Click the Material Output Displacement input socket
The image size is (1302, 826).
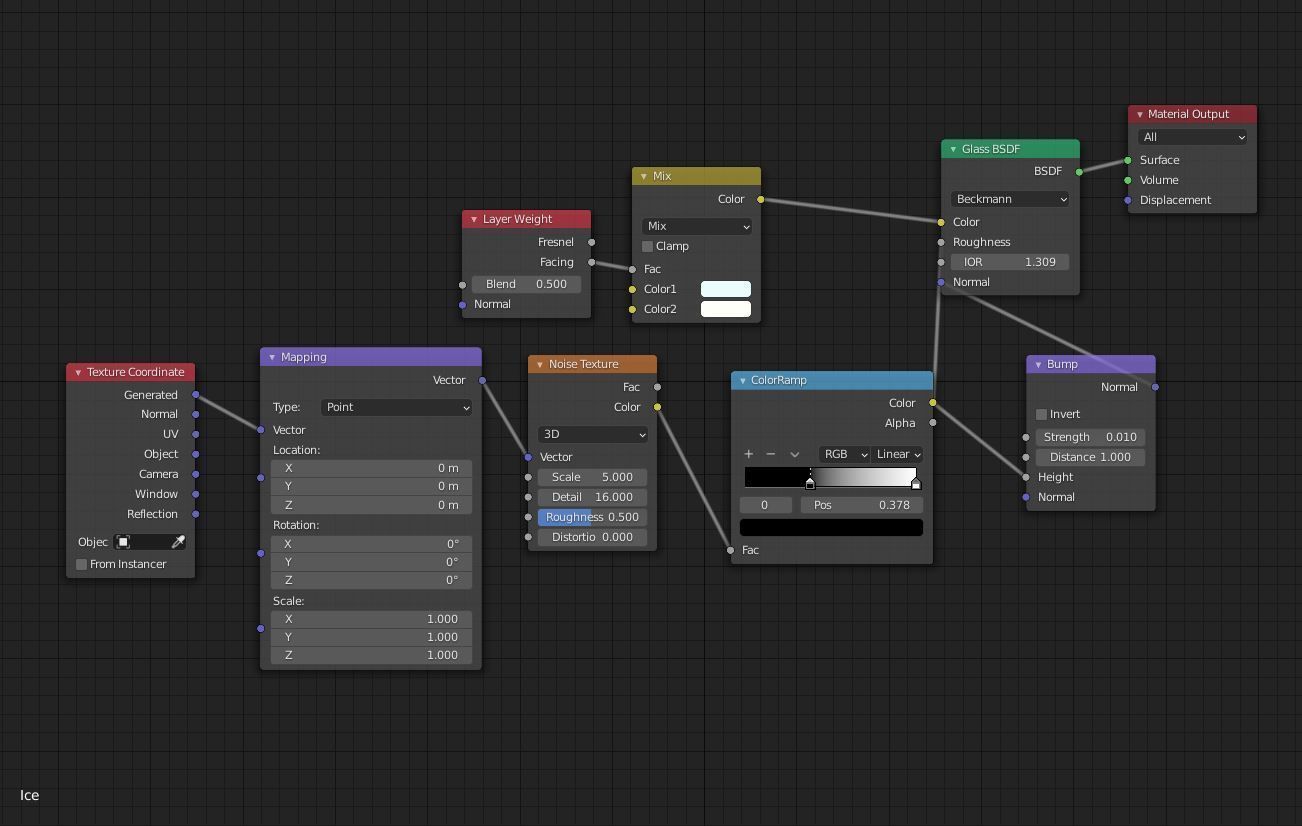coord(1128,200)
